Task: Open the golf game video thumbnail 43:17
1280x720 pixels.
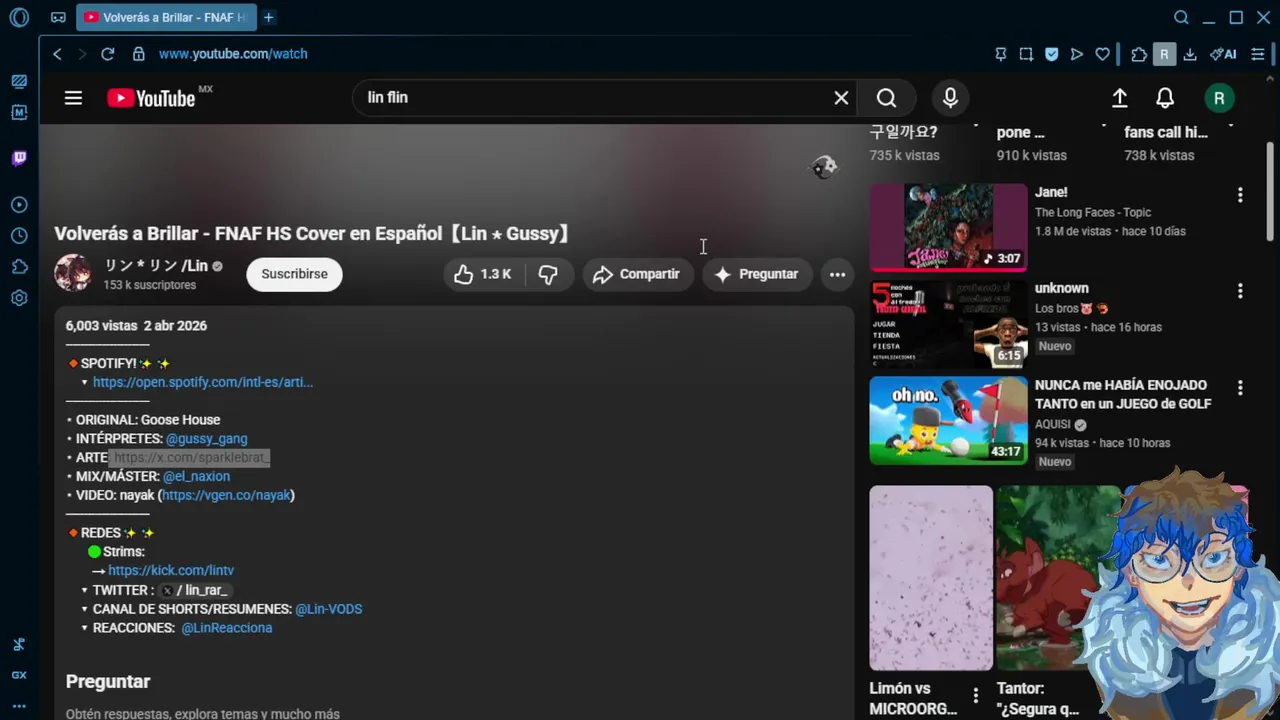Action: pyautogui.click(x=948, y=420)
